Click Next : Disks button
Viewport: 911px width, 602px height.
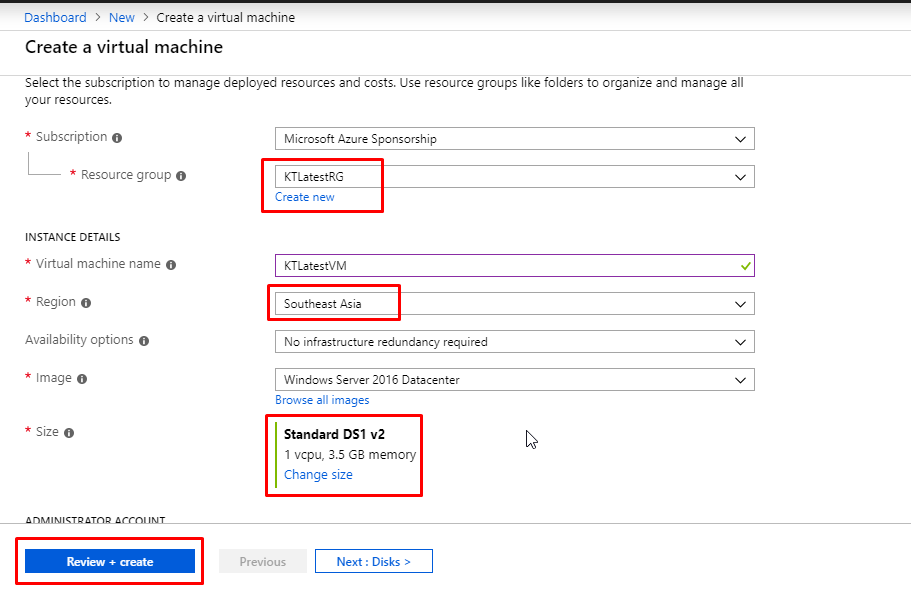point(374,561)
